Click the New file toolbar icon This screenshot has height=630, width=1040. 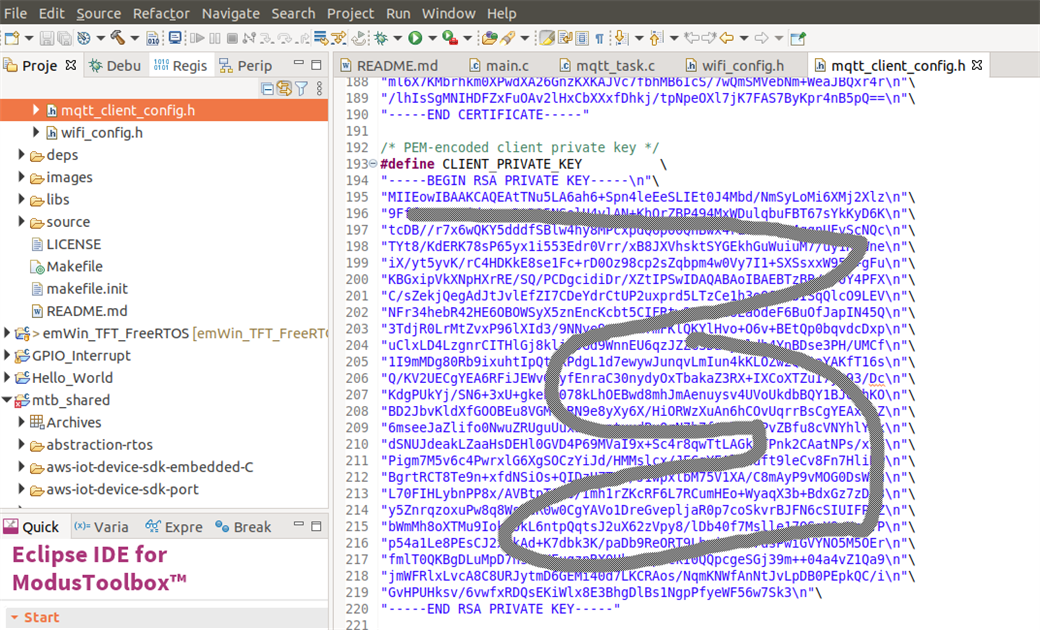point(12,38)
